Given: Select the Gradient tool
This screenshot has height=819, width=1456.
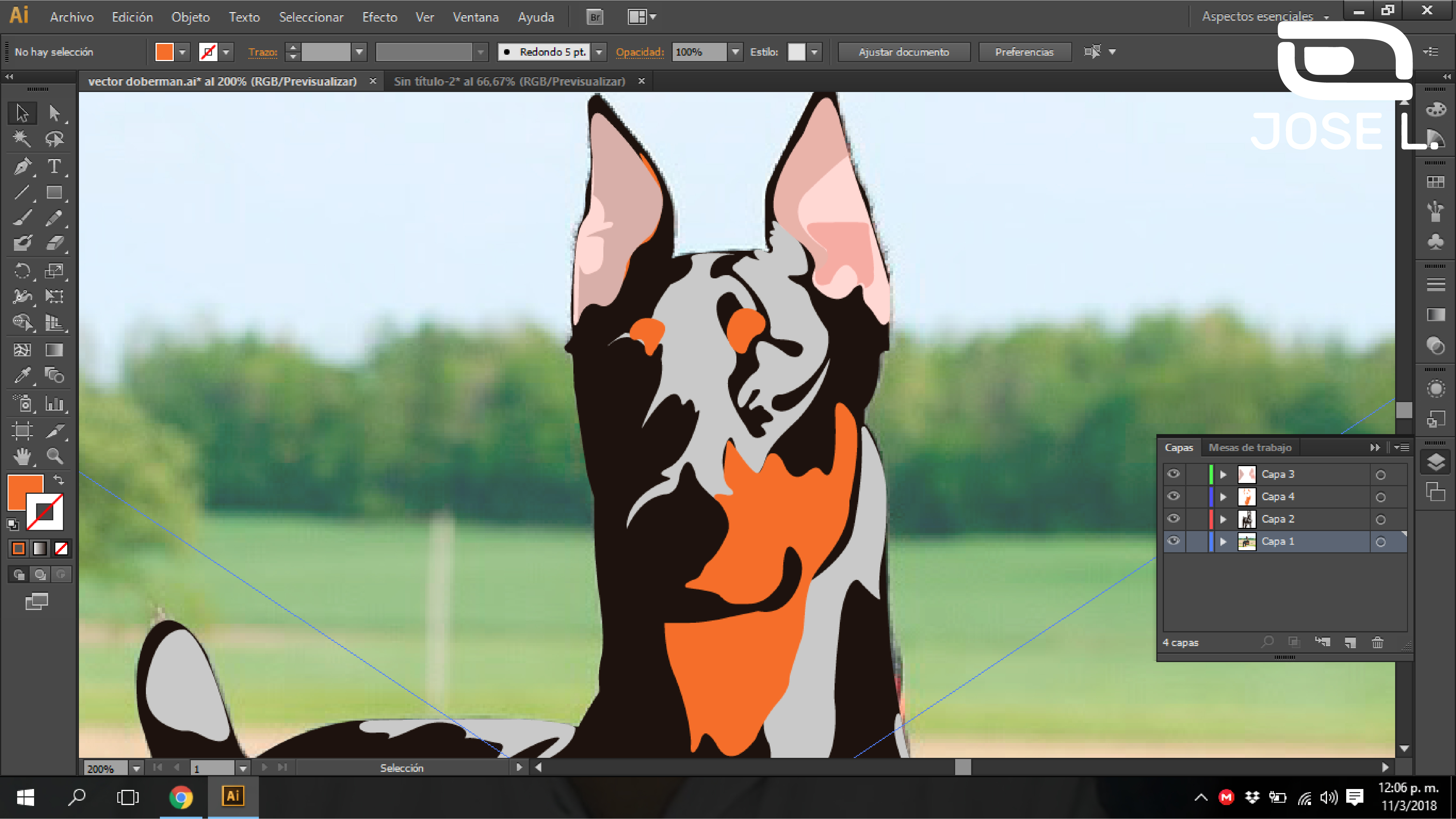Looking at the screenshot, I should pos(54,350).
